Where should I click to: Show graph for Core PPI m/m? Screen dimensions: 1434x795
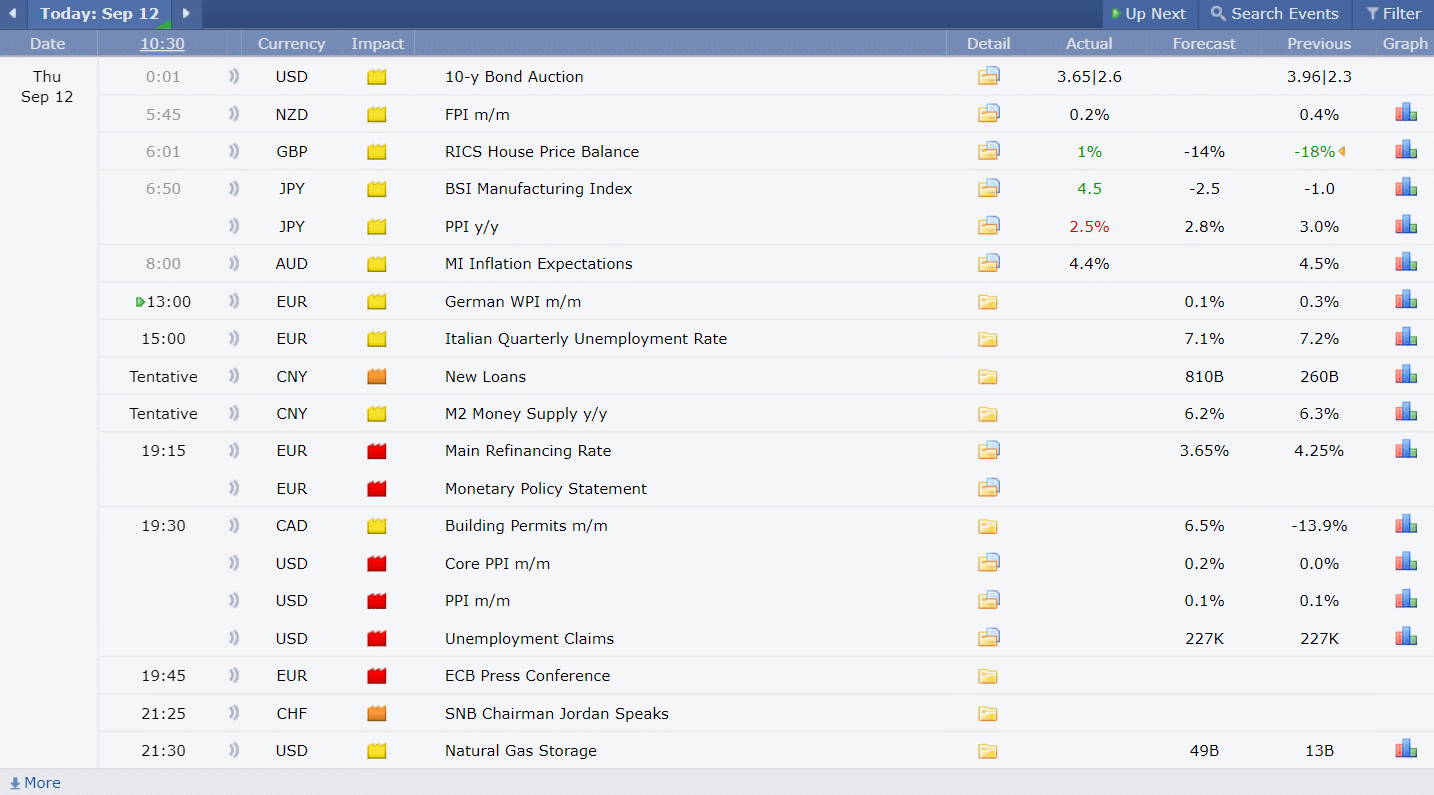coord(1406,562)
